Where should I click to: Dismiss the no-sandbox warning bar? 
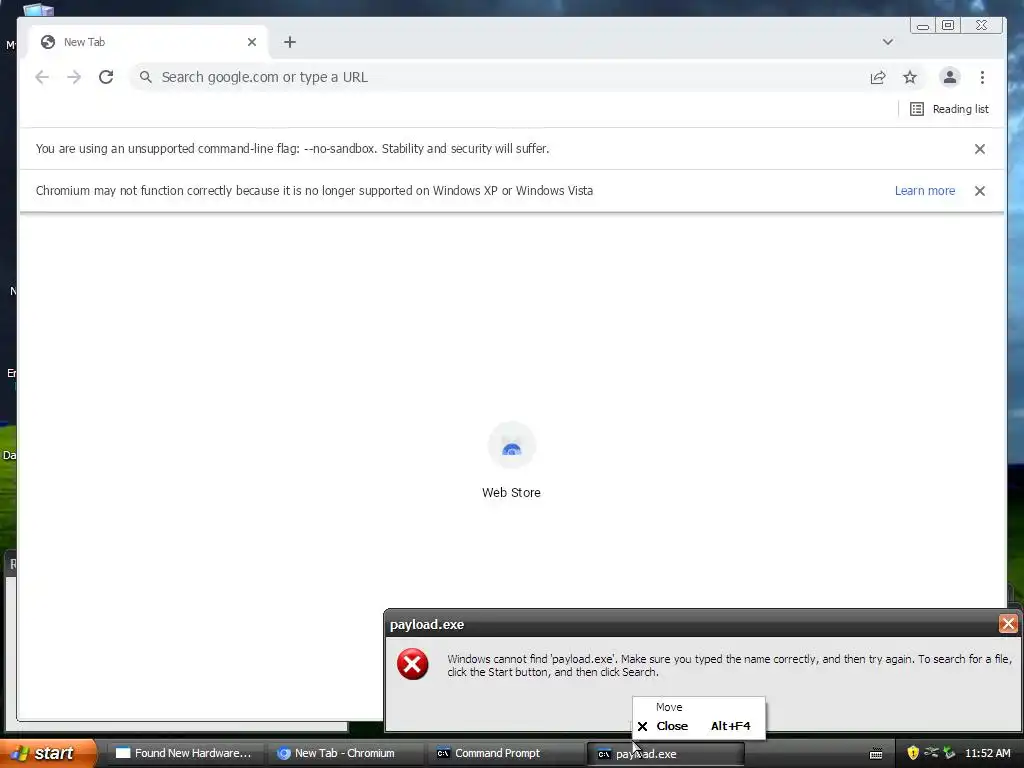coord(980,149)
